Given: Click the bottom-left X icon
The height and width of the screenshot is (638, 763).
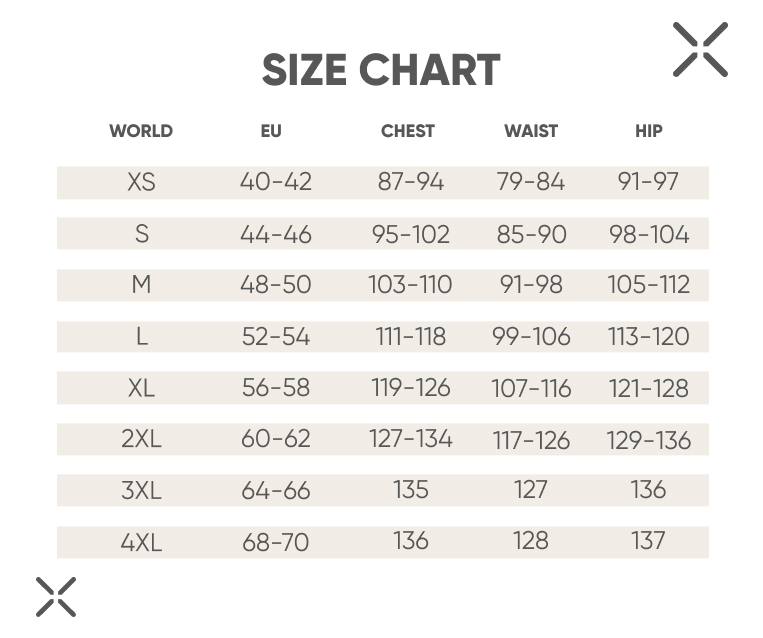Looking at the screenshot, I should coord(56,597).
